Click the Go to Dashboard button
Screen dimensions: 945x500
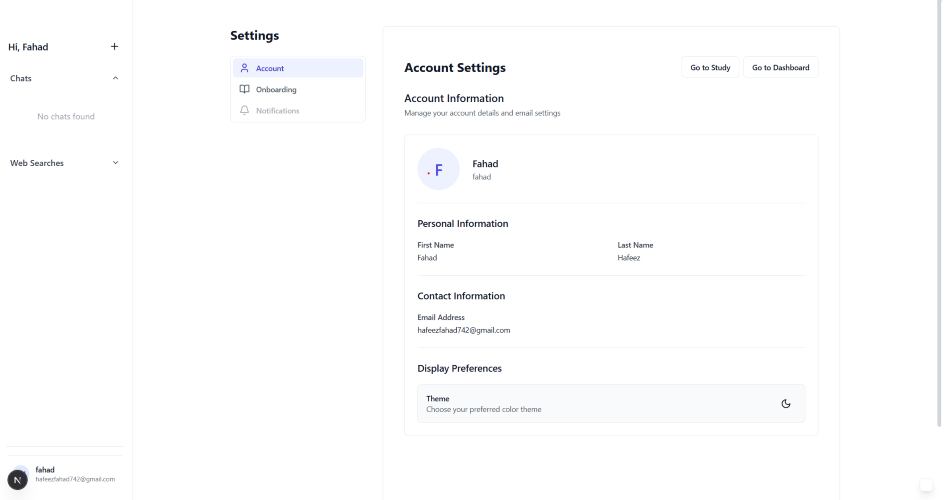coord(780,67)
